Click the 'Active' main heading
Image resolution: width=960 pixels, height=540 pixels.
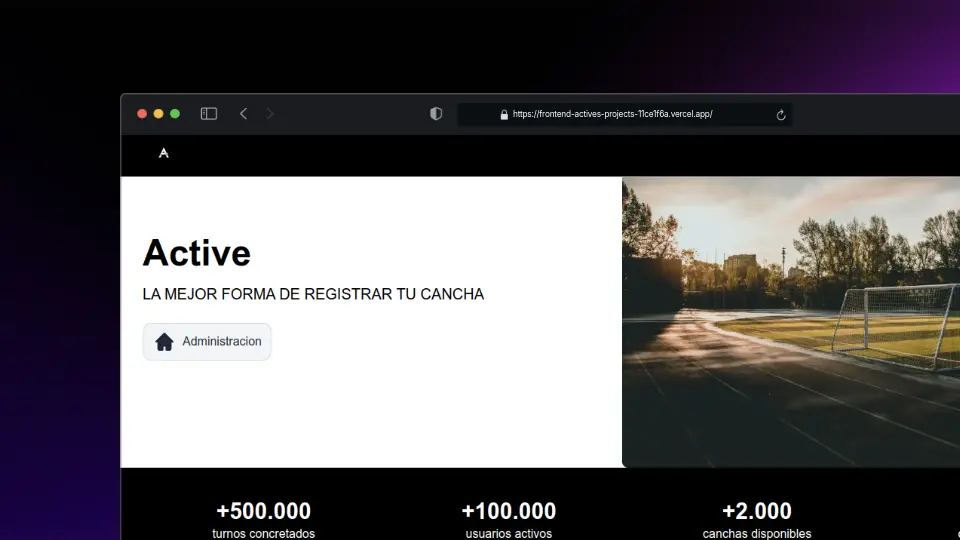(197, 253)
